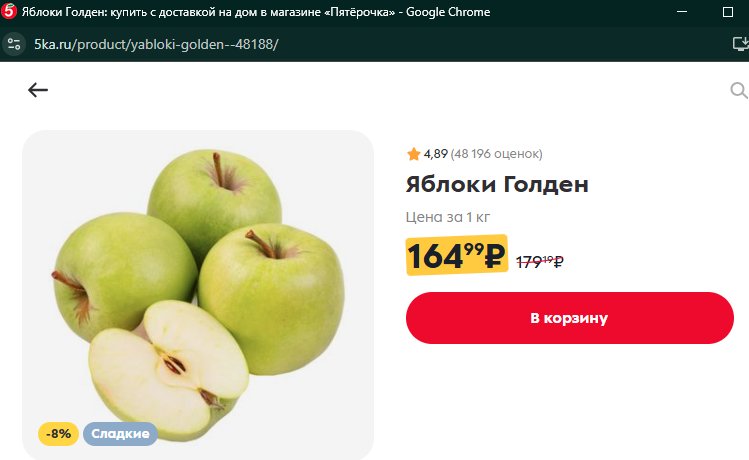Screen dimensions: 749x460
Task: Click the window title bar text
Action: pos(256,12)
